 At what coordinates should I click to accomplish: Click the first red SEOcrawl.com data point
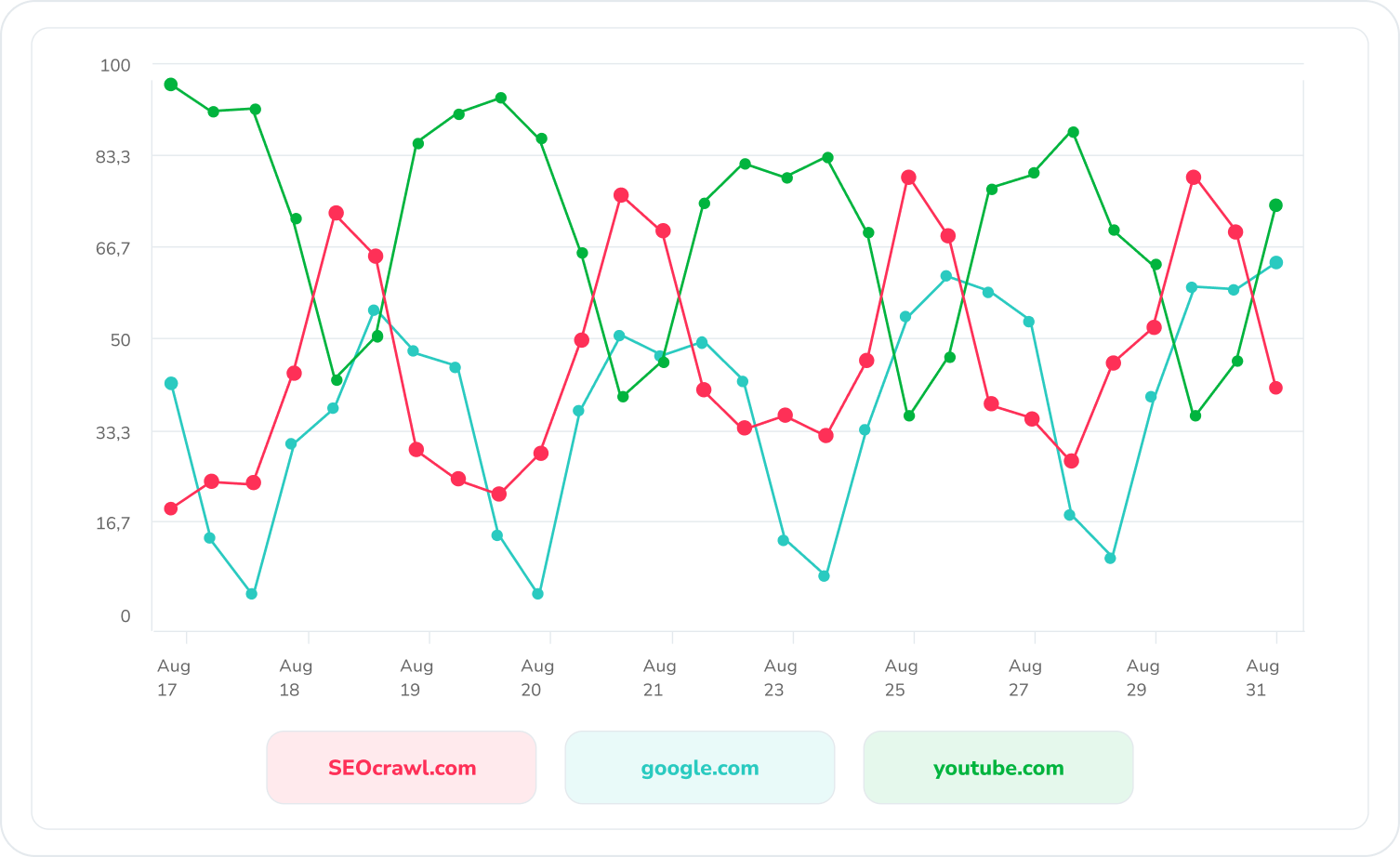point(171,508)
